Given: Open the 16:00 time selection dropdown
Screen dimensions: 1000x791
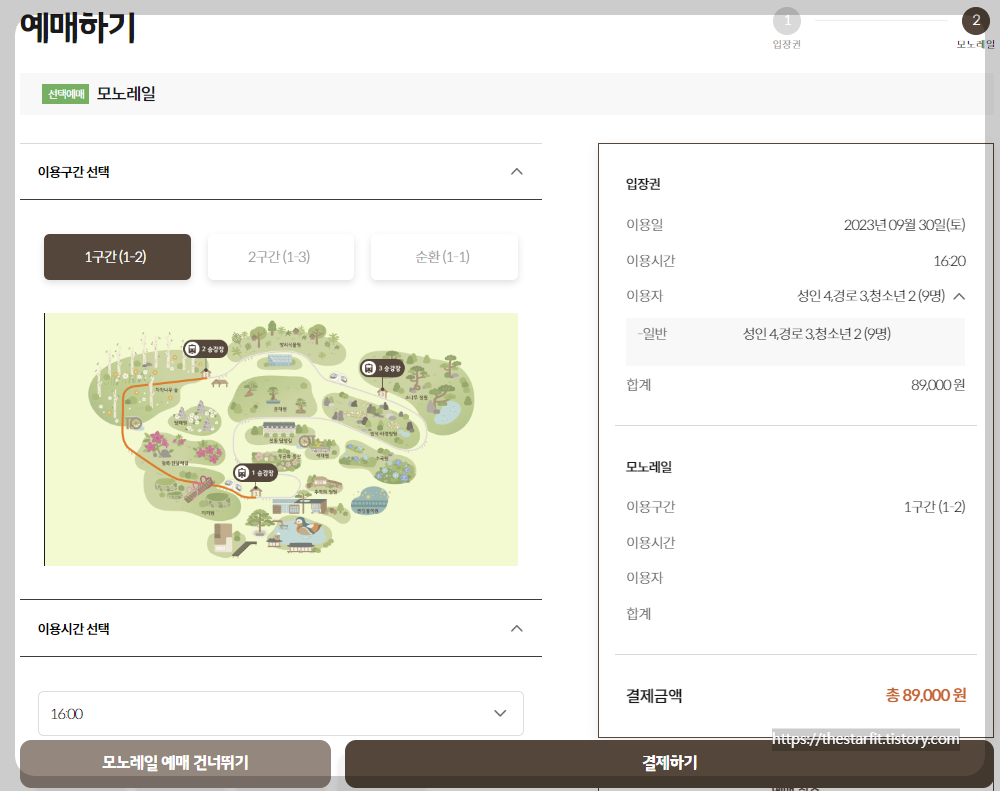Looking at the screenshot, I should 281,712.
